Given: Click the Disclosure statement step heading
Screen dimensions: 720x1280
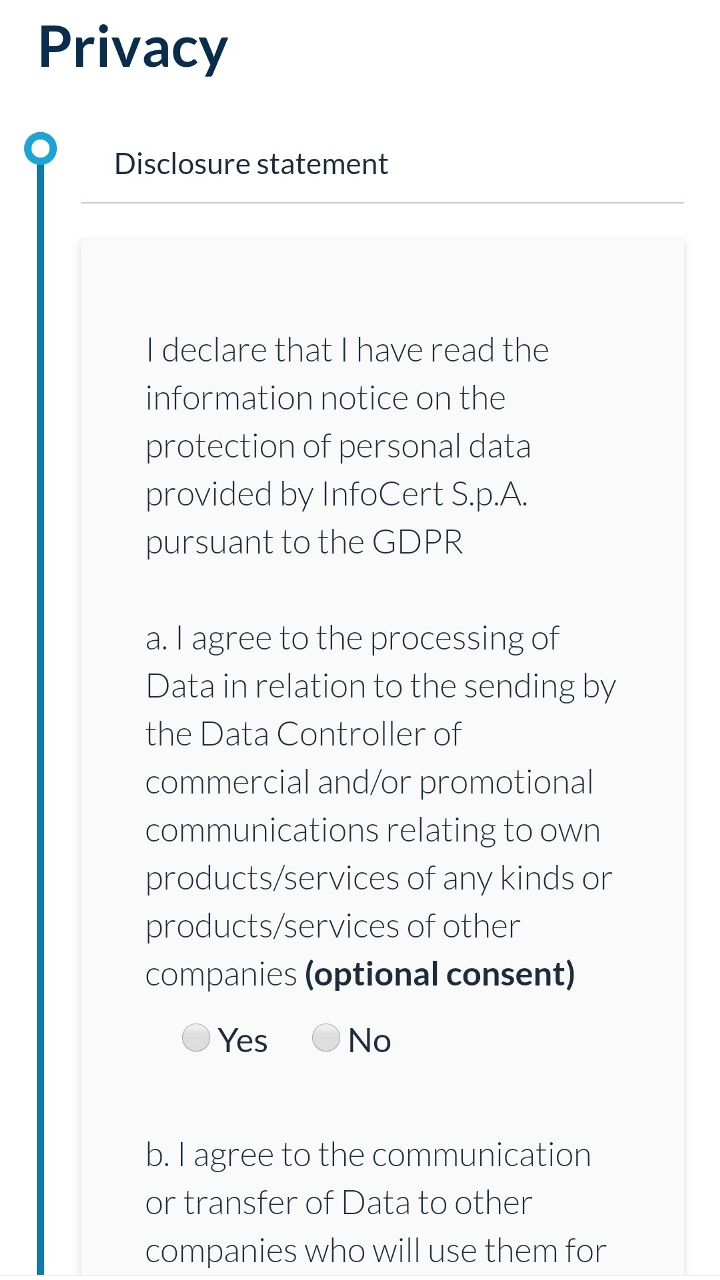Looking at the screenshot, I should click(x=251, y=164).
